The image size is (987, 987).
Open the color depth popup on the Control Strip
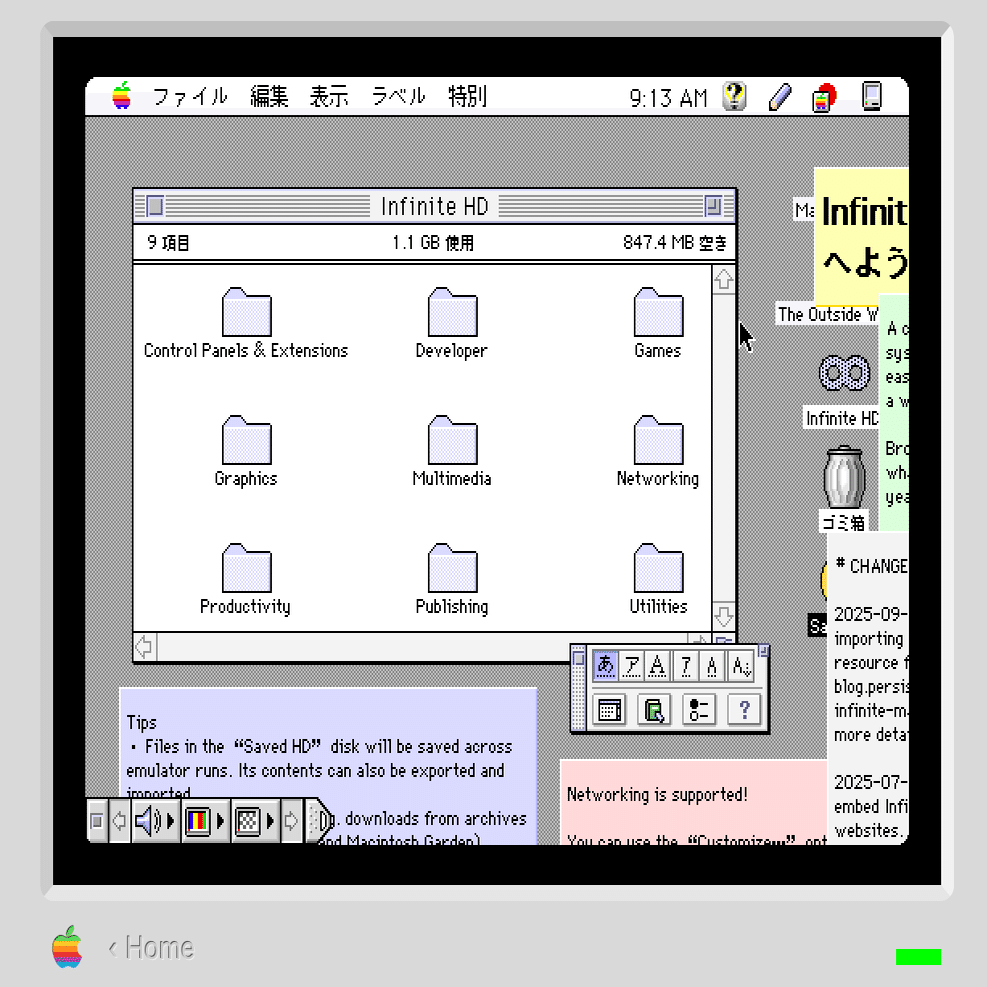[x=219, y=821]
